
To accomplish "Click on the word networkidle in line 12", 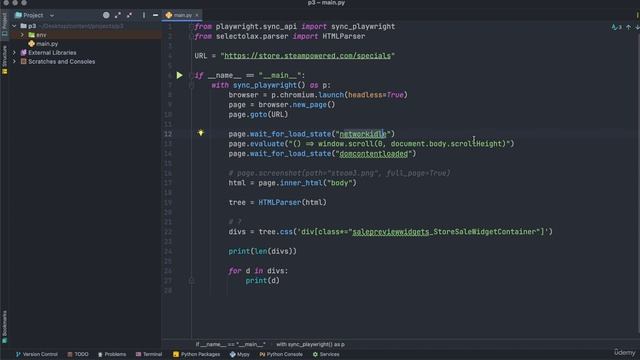I will (362, 134).
